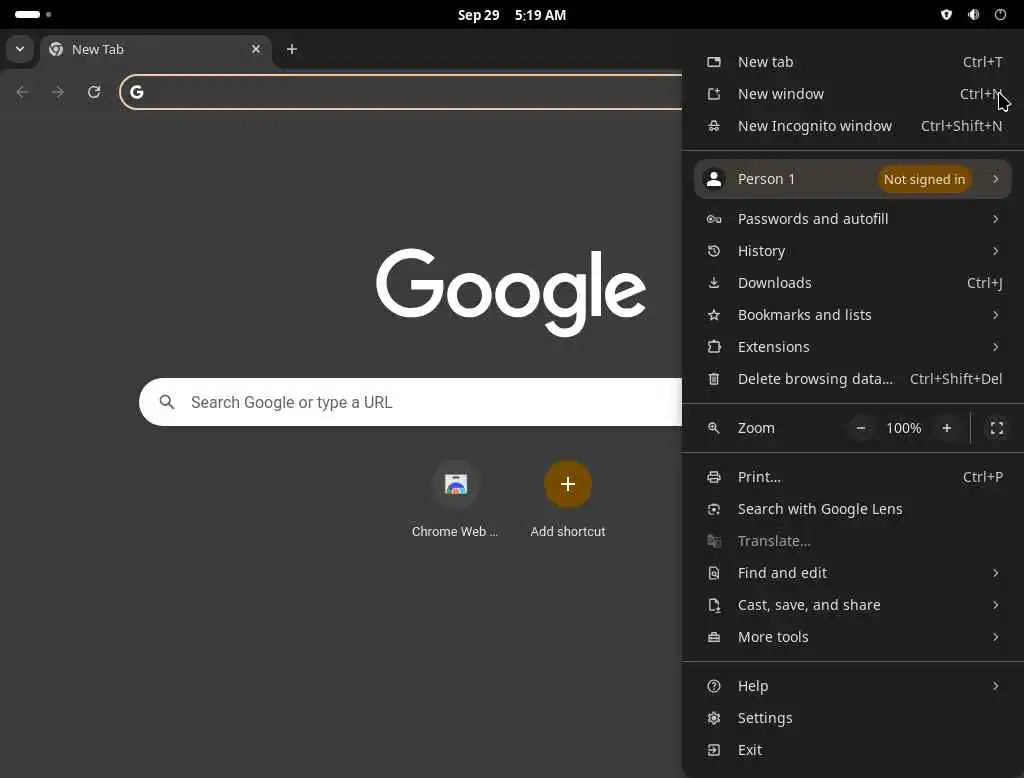Click the Activities pill indicator
This screenshot has height=778, width=1024.
point(27,14)
